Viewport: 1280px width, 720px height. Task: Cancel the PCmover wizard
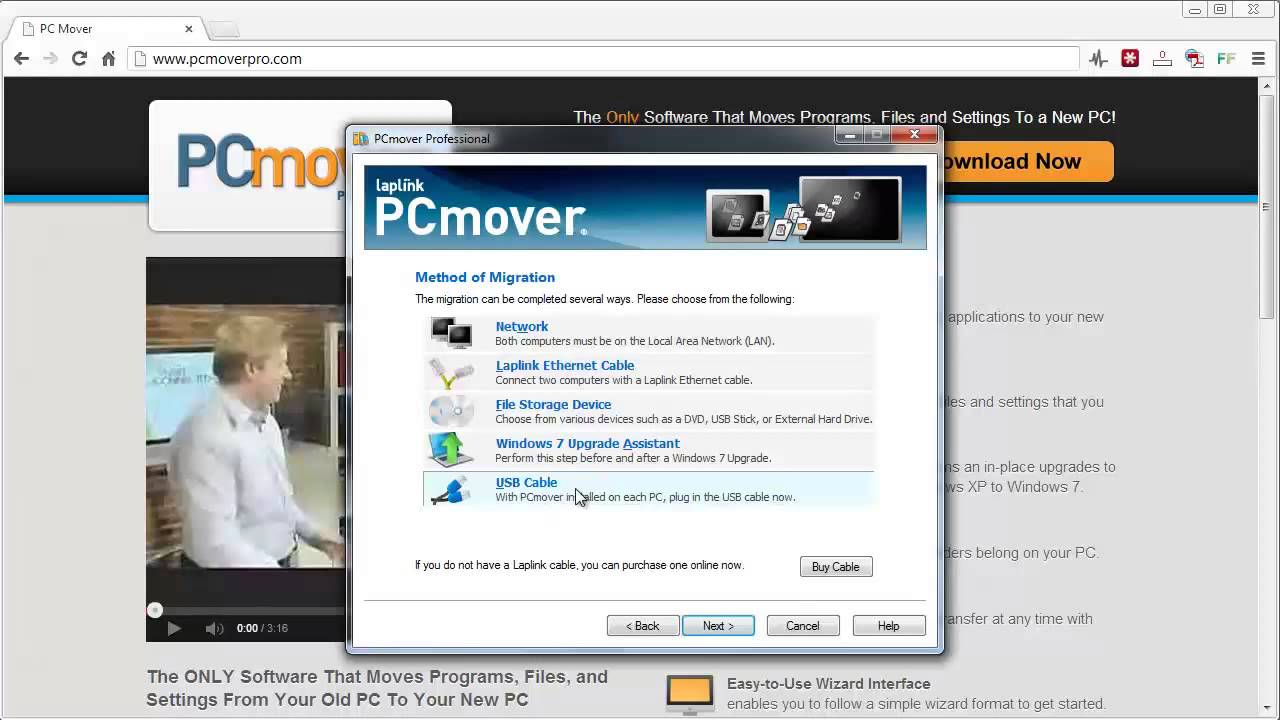click(803, 626)
